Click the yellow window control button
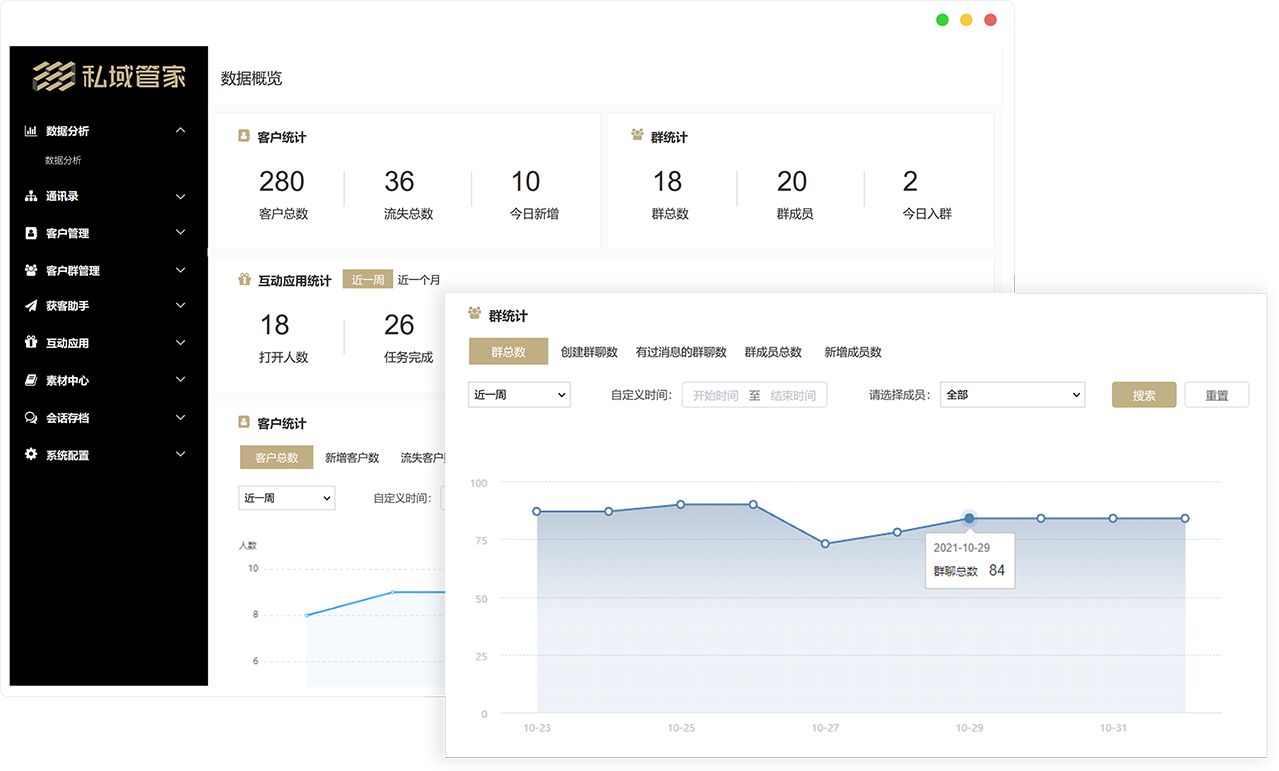The height and width of the screenshot is (771, 1279). pyautogui.click(x=966, y=20)
